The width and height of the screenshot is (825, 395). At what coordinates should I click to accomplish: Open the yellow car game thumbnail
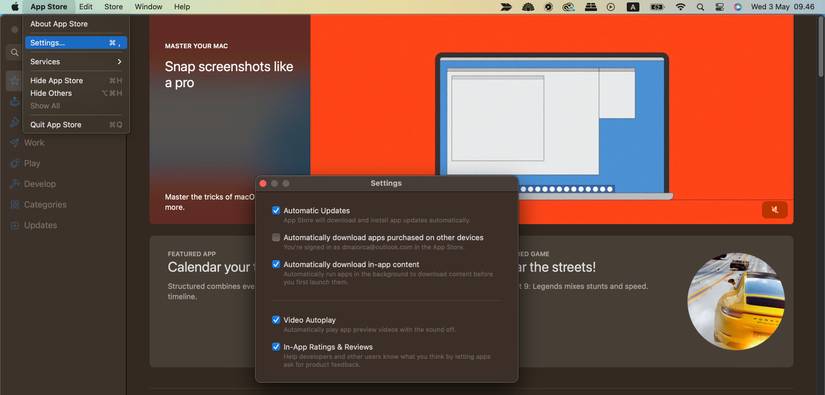pos(736,301)
